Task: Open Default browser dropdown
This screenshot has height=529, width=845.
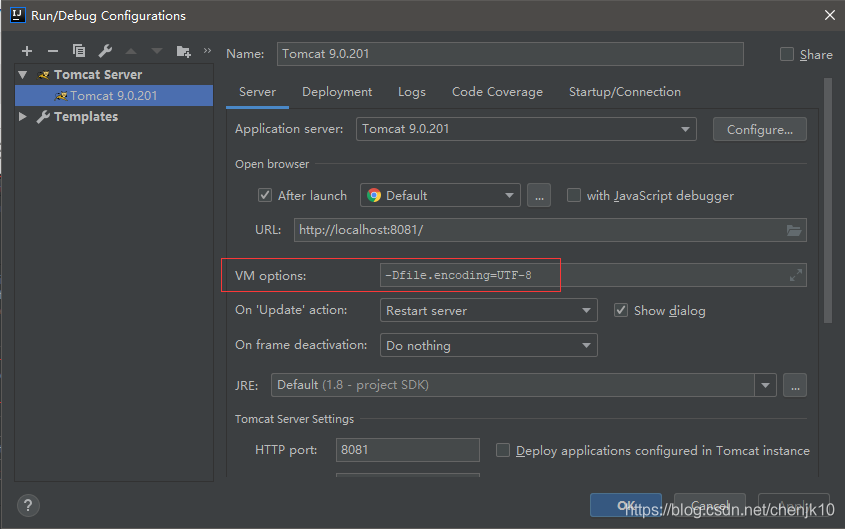Action: [440, 195]
